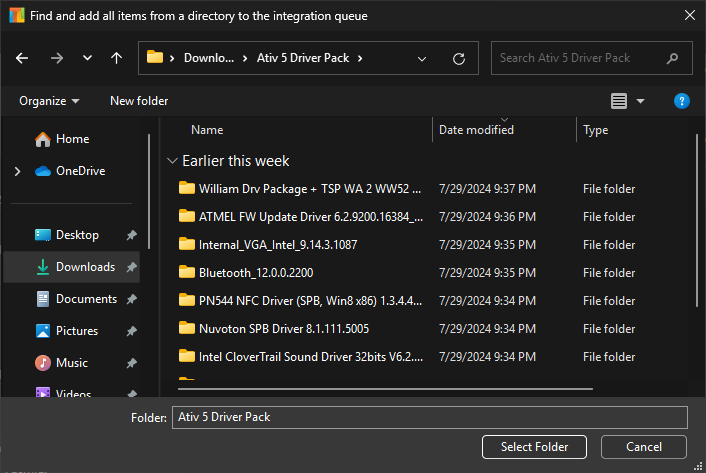Click the Folder name input field
The height and width of the screenshot is (473, 706).
click(x=429, y=417)
